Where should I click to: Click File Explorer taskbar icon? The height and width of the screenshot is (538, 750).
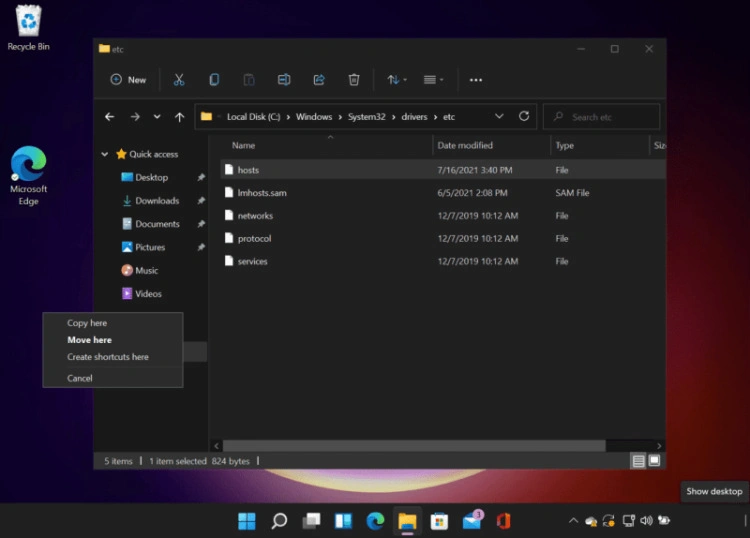[408, 521]
